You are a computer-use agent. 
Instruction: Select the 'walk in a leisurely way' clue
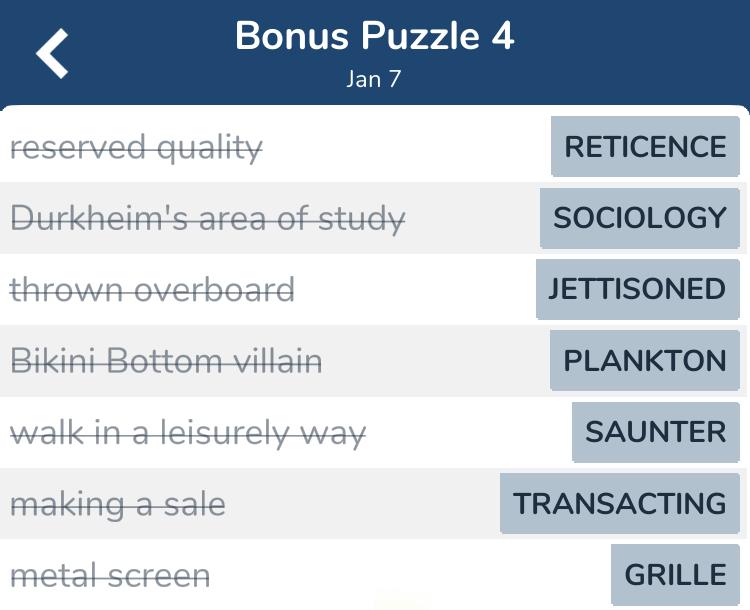188,433
